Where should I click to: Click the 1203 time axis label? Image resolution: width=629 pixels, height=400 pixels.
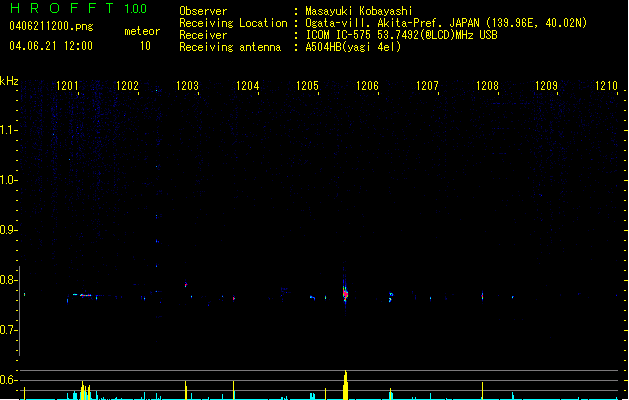(187, 85)
